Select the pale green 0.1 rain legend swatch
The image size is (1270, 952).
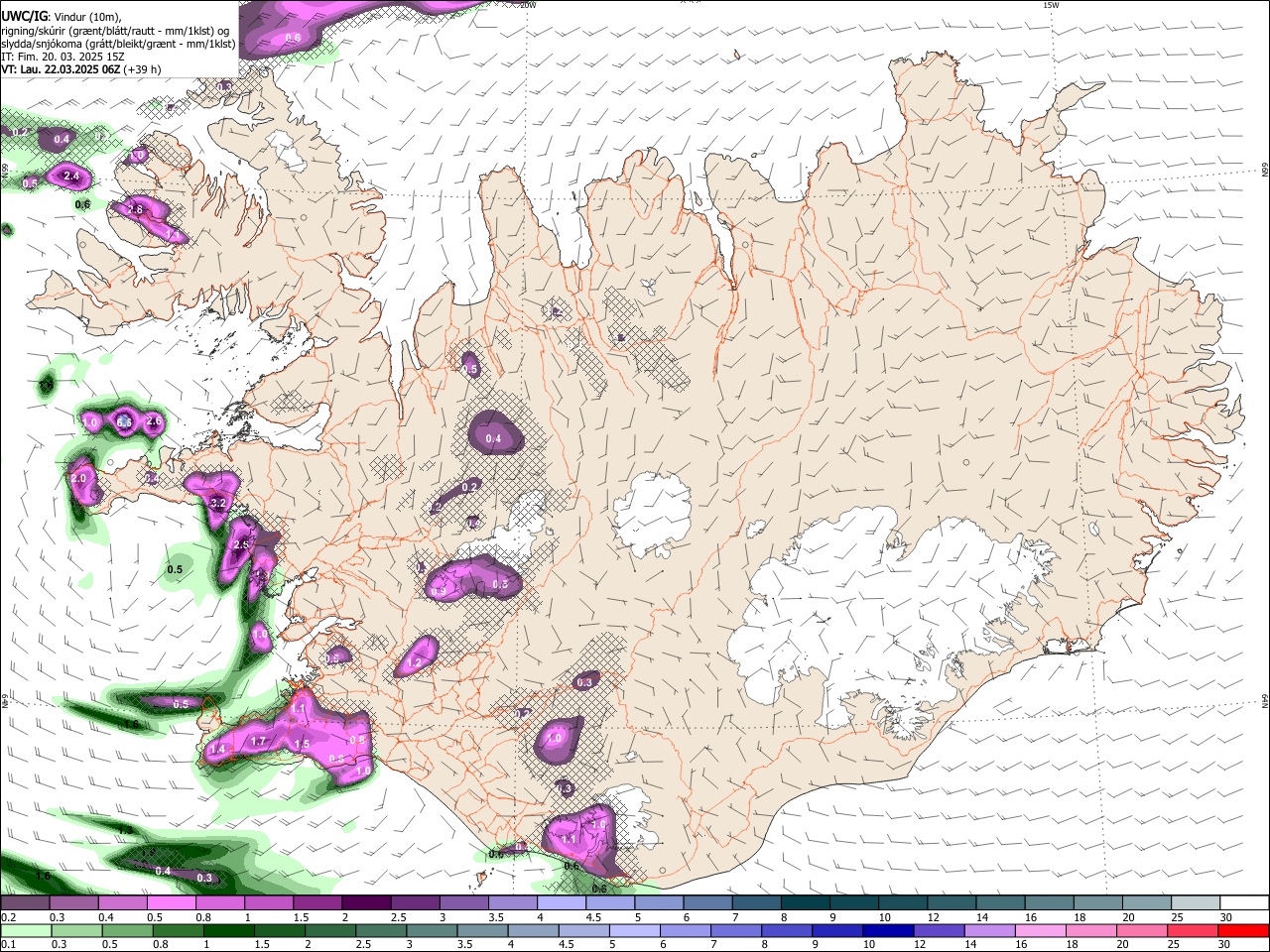coord(25,931)
